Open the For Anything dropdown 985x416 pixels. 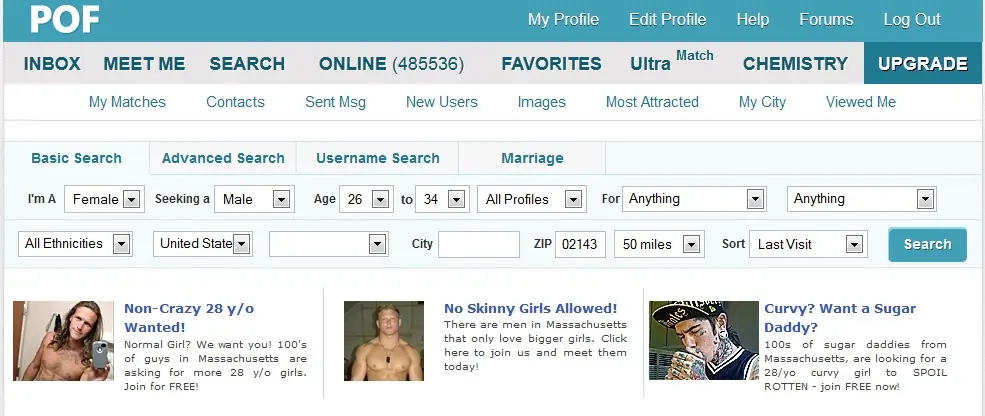click(x=694, y=199)
